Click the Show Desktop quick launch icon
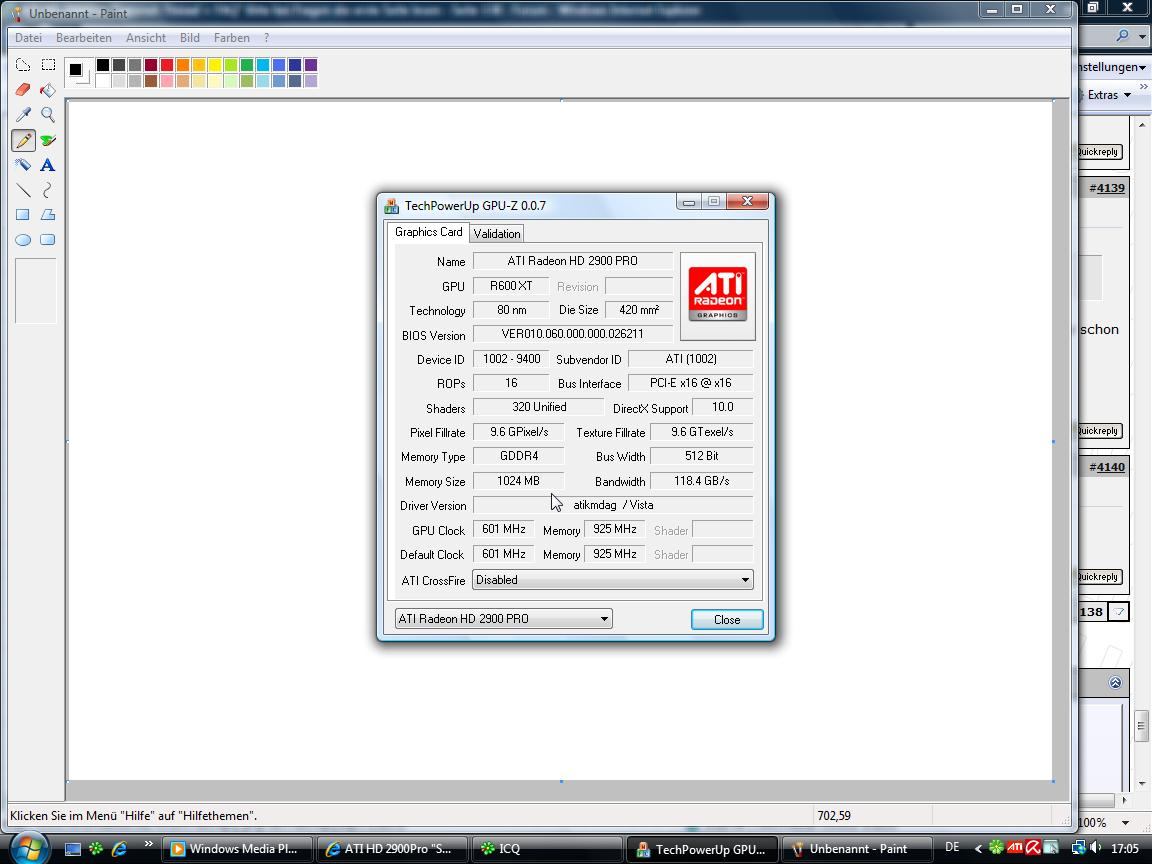 (73, 849)
